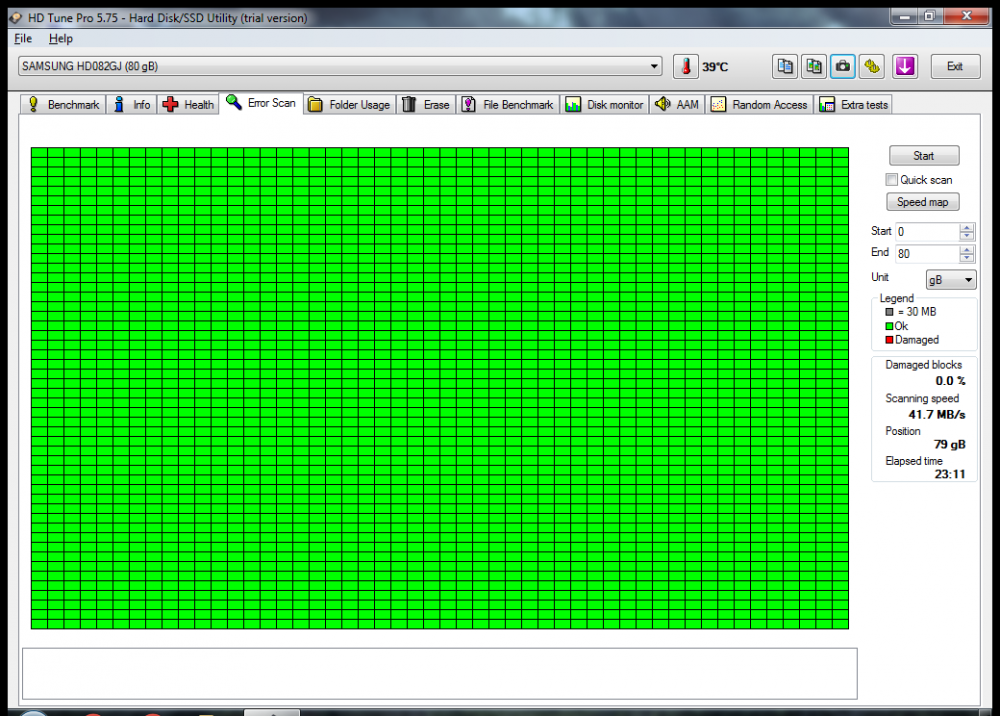The height and width of the screenshot is (716, 1000).
Task: Open the Unit gB dropdown
Action: [x=951, y=281]
